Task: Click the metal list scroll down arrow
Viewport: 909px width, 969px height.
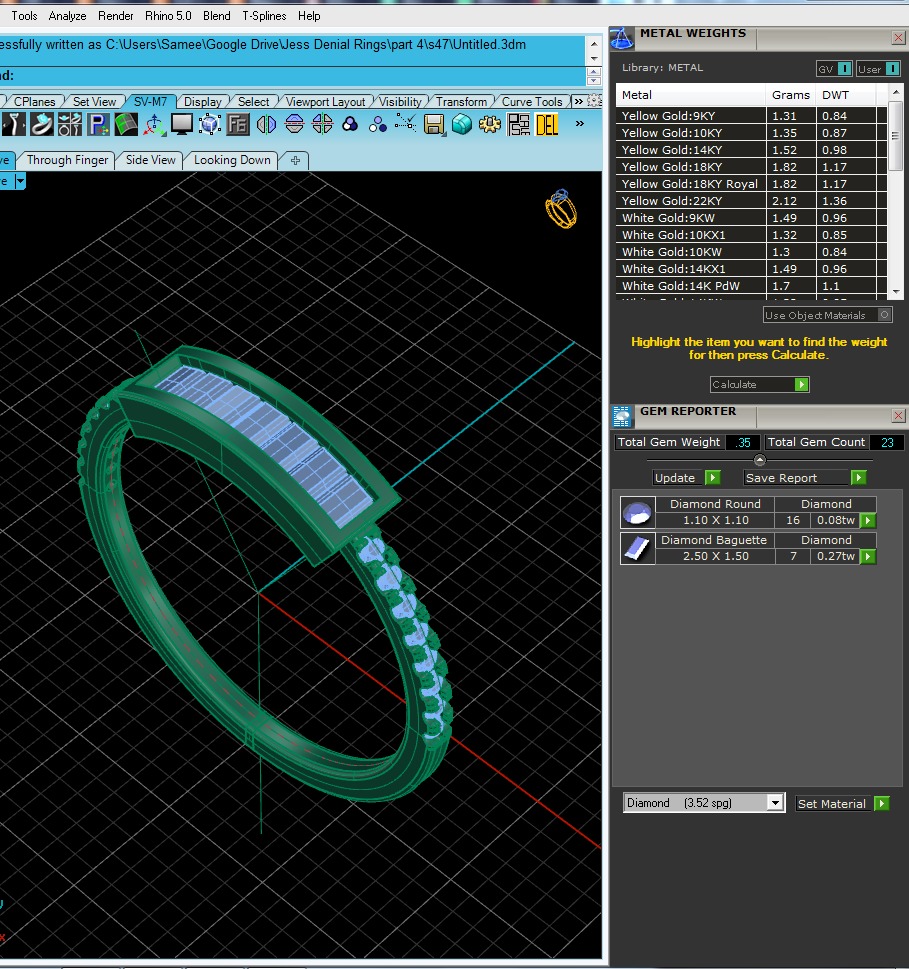Action: click(x=895, y=291)
